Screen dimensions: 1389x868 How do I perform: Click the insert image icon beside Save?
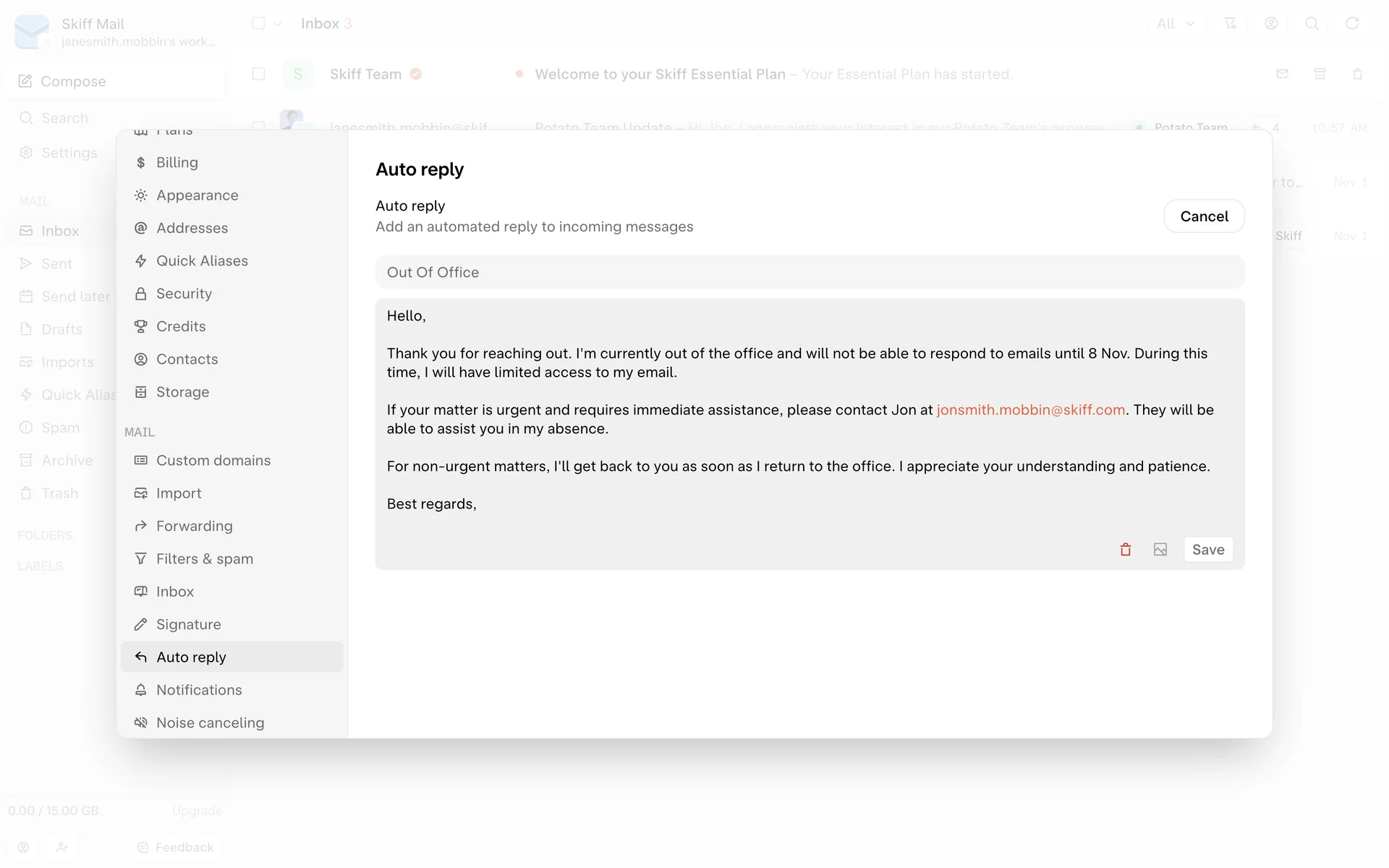tap(1160, 550)
